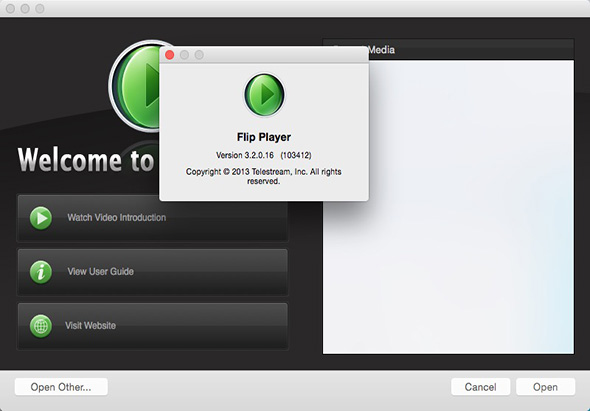590x411 pixels.
Task: Click the Media panel header label
Action: pos(381,50)
